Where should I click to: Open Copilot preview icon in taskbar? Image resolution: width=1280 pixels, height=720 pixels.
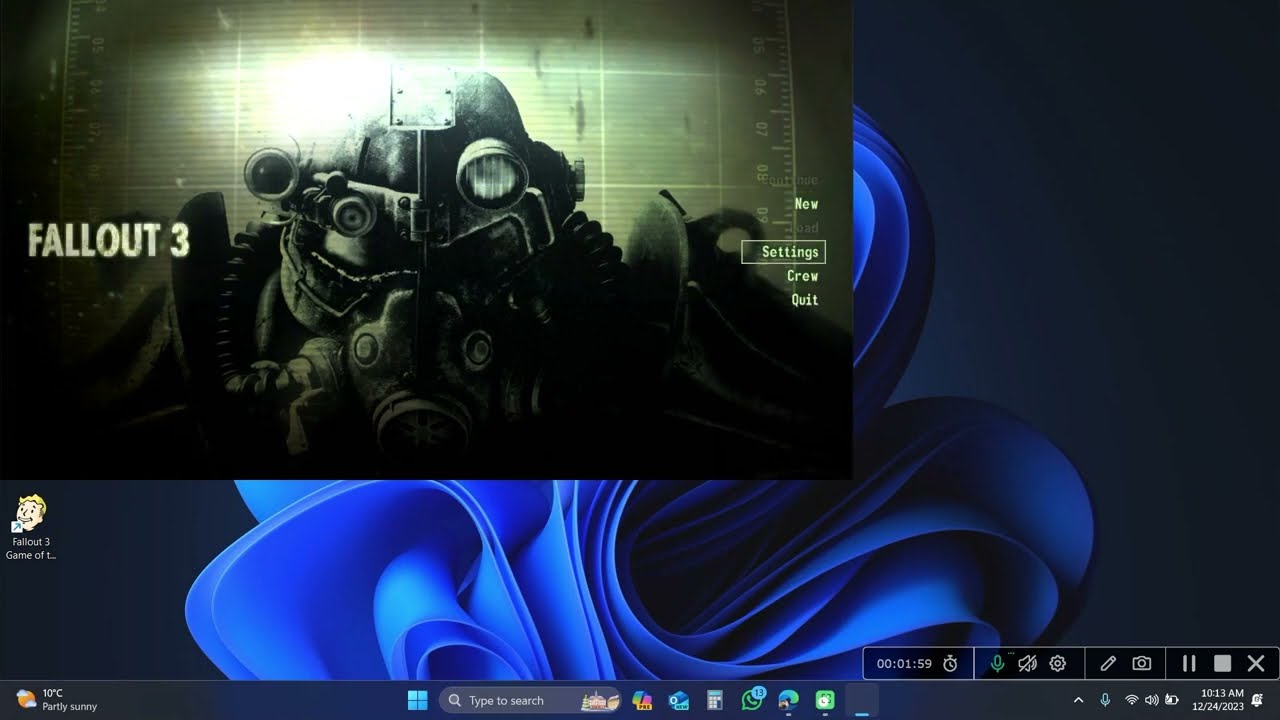642,700
